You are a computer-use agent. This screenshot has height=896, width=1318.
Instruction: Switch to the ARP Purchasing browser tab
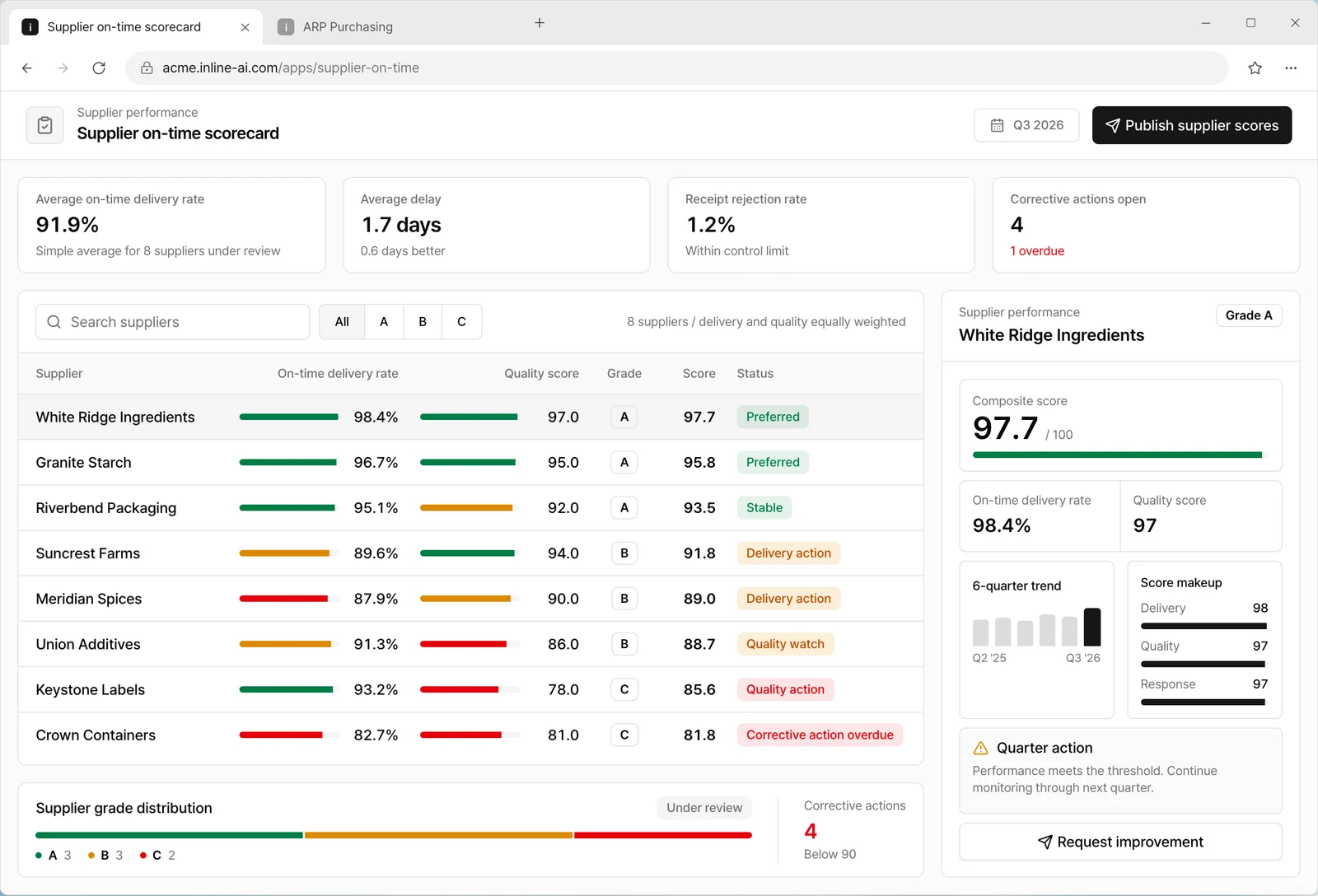point(346,27)
